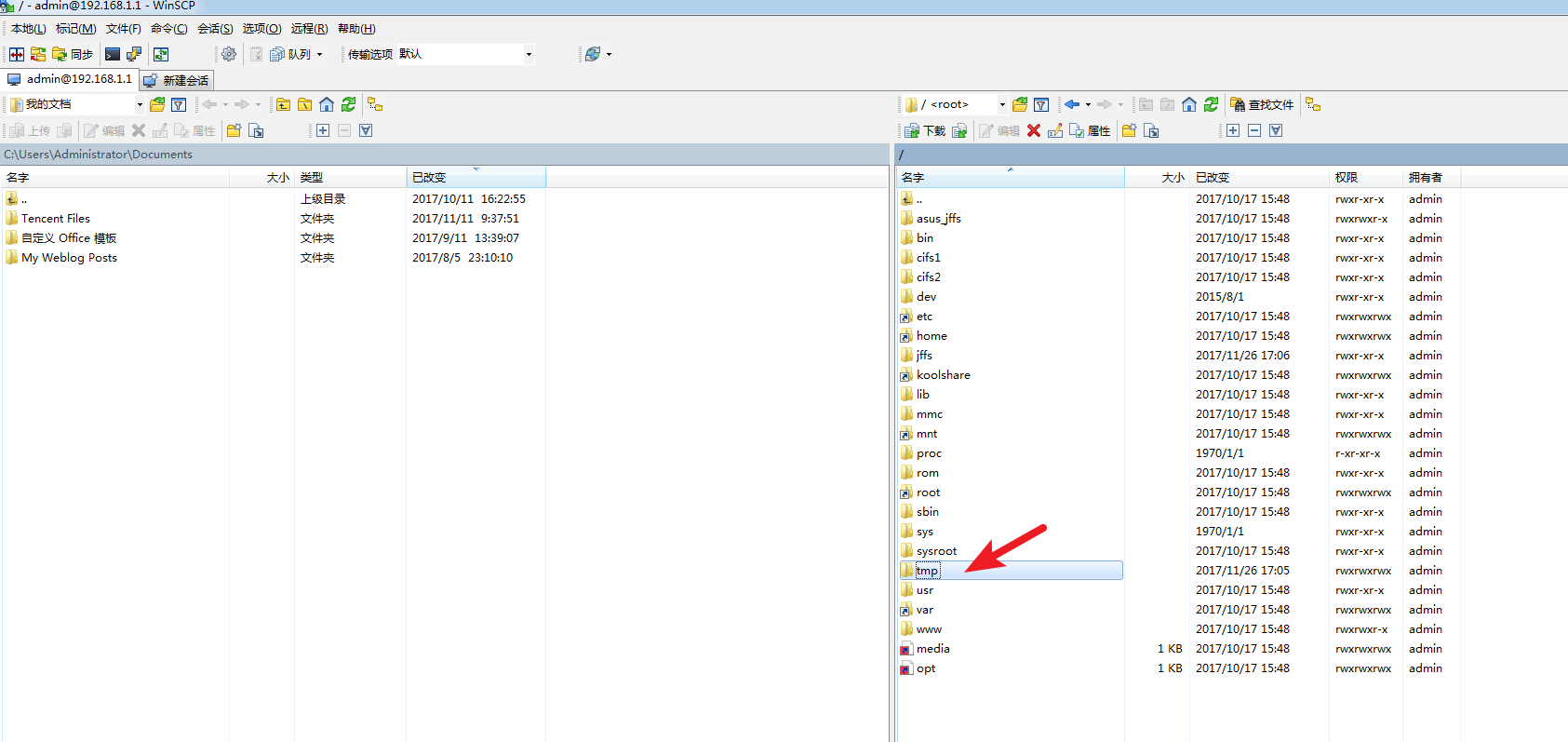Select the koolshare folder in remote list
The width and height of the screenshot is (1568, 742).
(x=943, y=375)
